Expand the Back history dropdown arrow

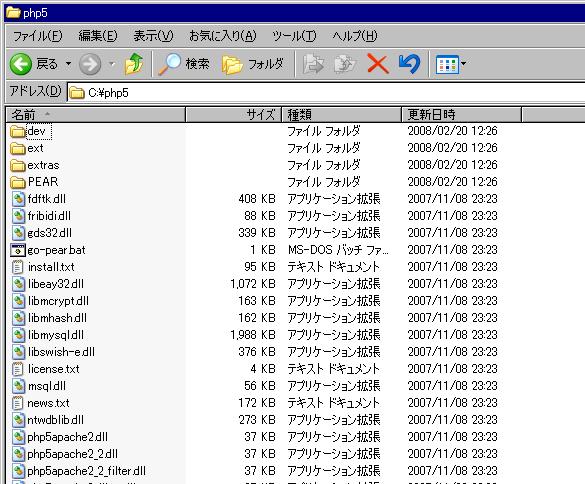[x=68, y=64]
